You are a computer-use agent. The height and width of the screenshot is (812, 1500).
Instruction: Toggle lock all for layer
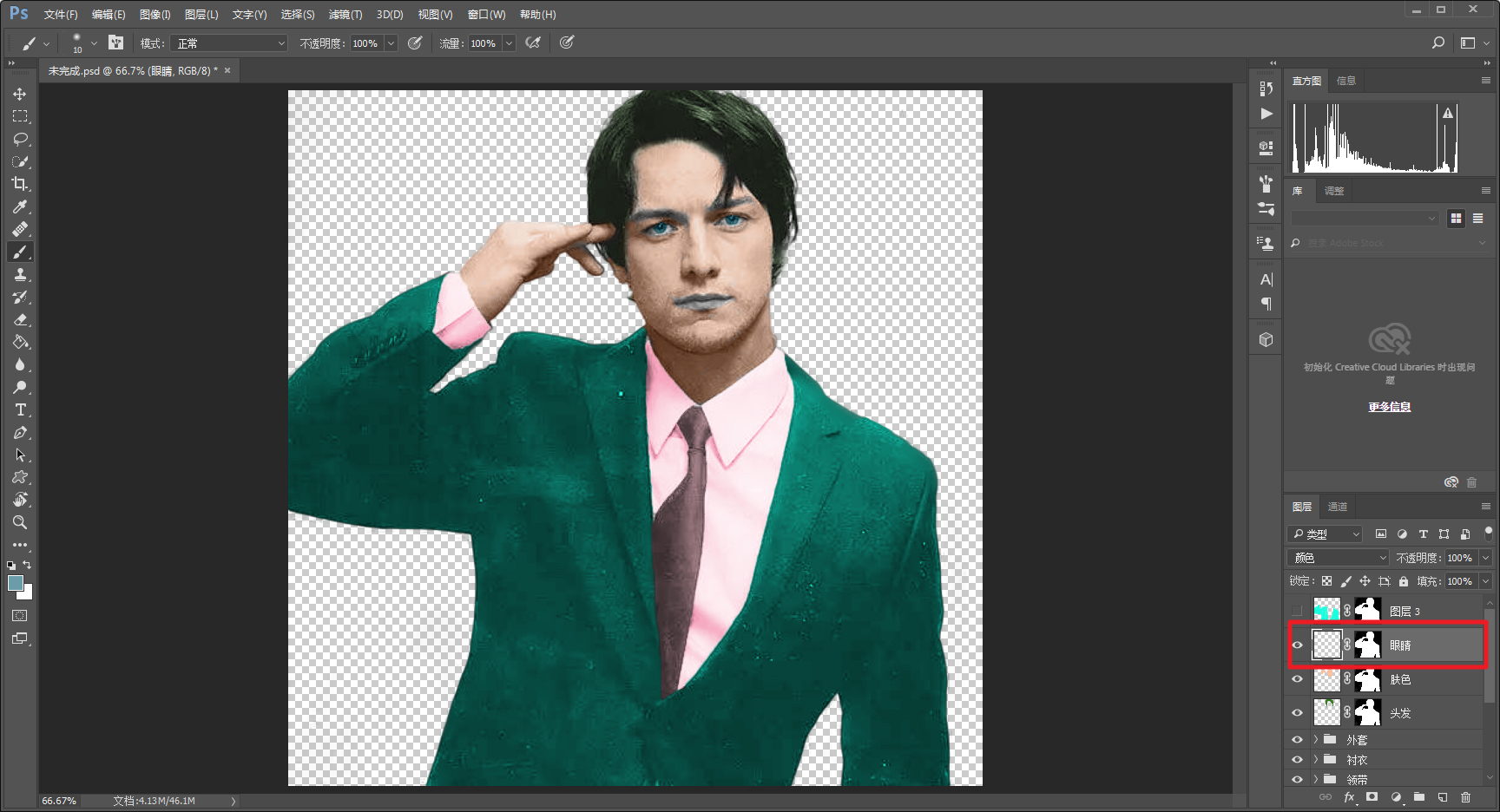[x=1404, y=581]
